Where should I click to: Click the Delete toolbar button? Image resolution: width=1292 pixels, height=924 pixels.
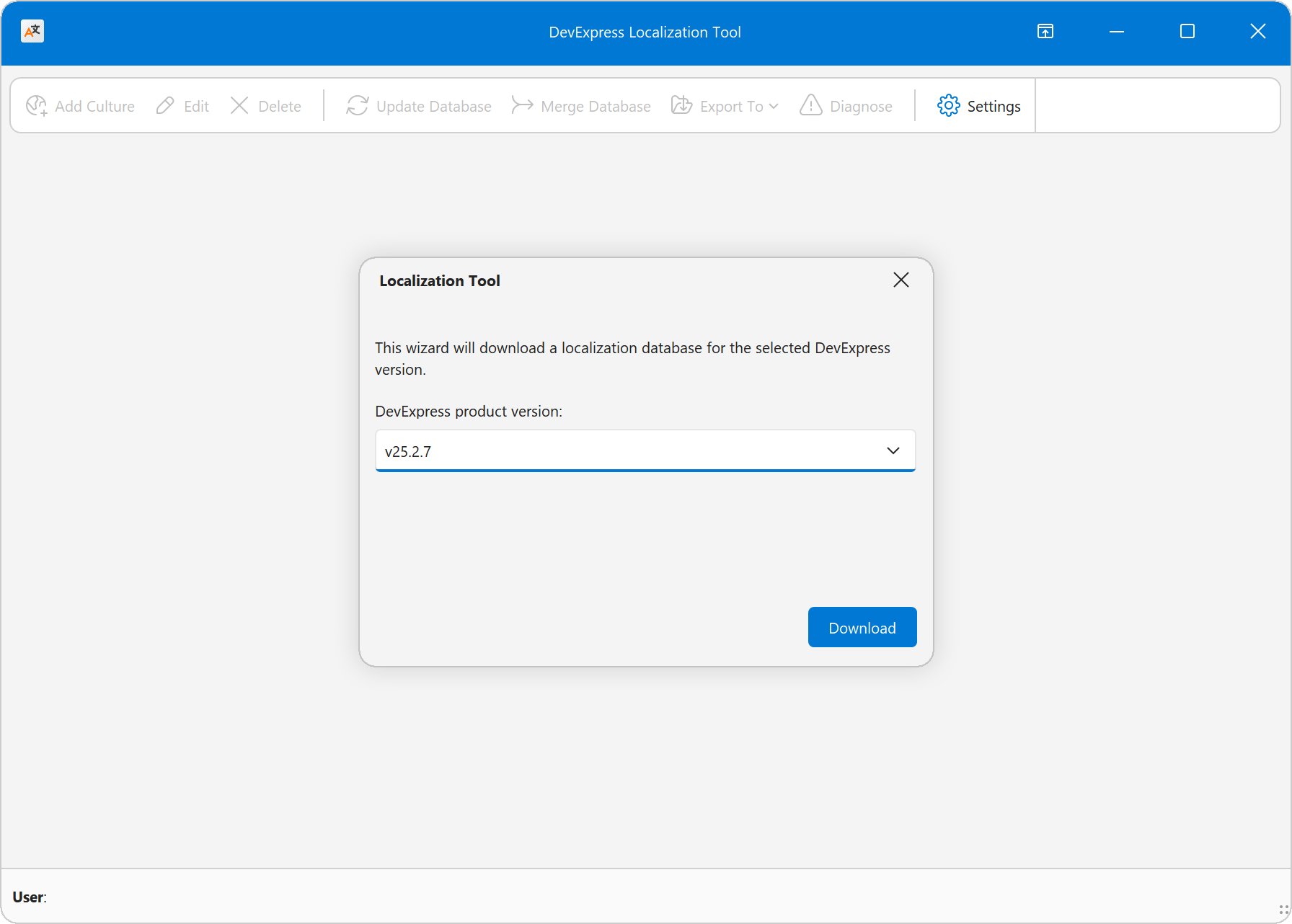[265, 106]
